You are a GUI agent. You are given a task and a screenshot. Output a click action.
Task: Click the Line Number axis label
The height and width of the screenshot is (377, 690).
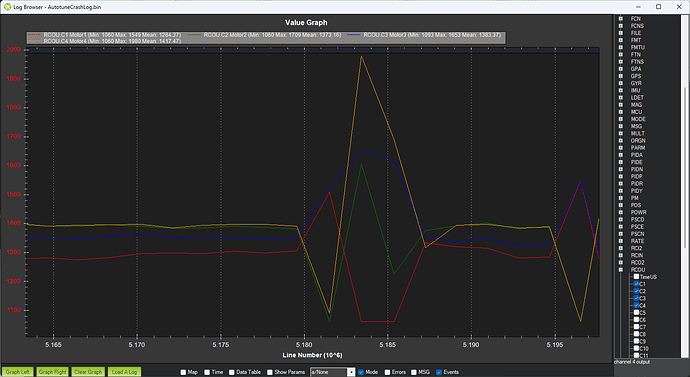tap(312, 355)
